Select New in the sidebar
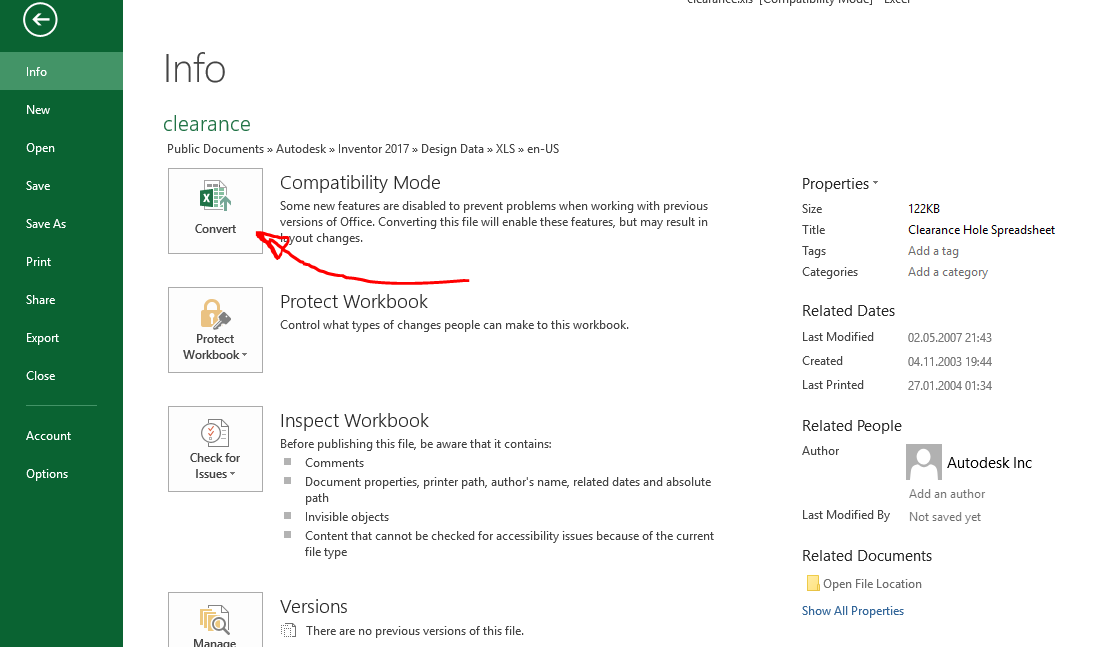 point(37,109)
